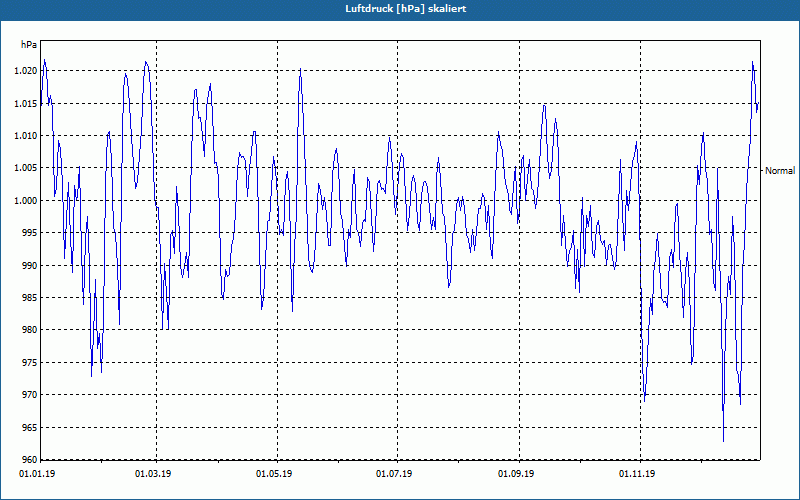Click the 985 y-axis label
Image resolution: width=800 pixels, height=500 pixels.
[x=30, y=297]
